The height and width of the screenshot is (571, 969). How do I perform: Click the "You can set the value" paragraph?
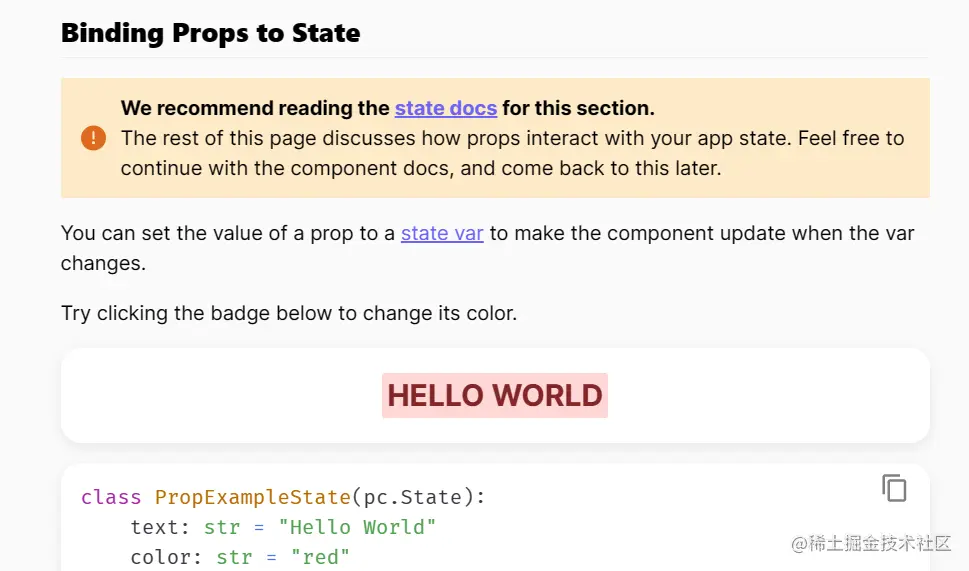pos(230,233)
